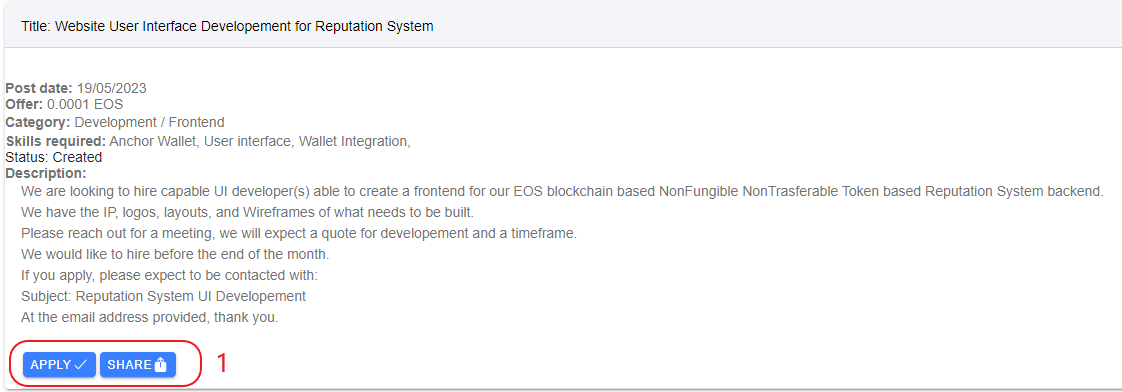Click the Wallet Integration skill text
Screen dimensions: 1122x392
[x=354, y=141]
